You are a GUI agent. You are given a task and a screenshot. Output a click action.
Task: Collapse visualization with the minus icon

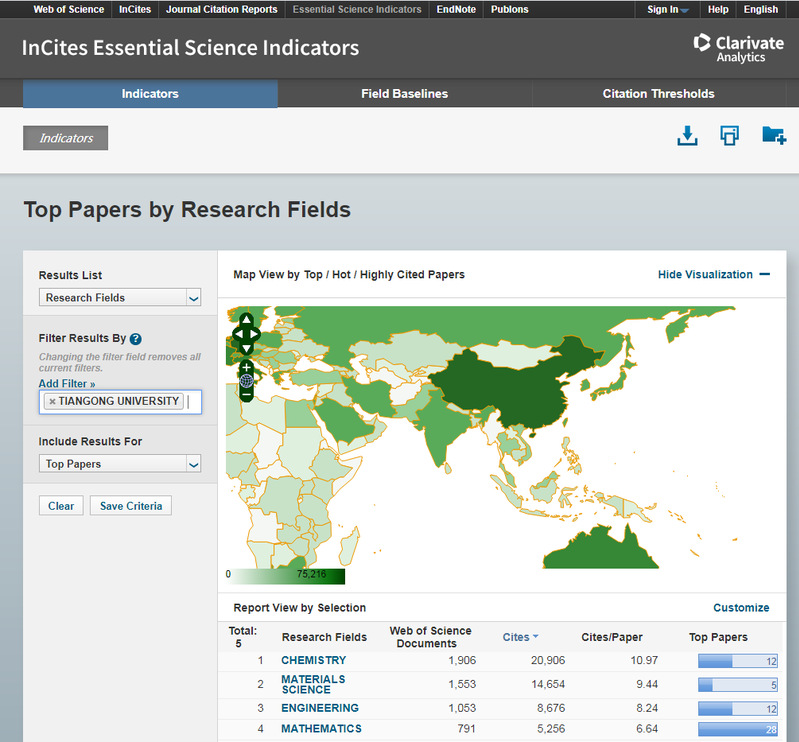764,274
